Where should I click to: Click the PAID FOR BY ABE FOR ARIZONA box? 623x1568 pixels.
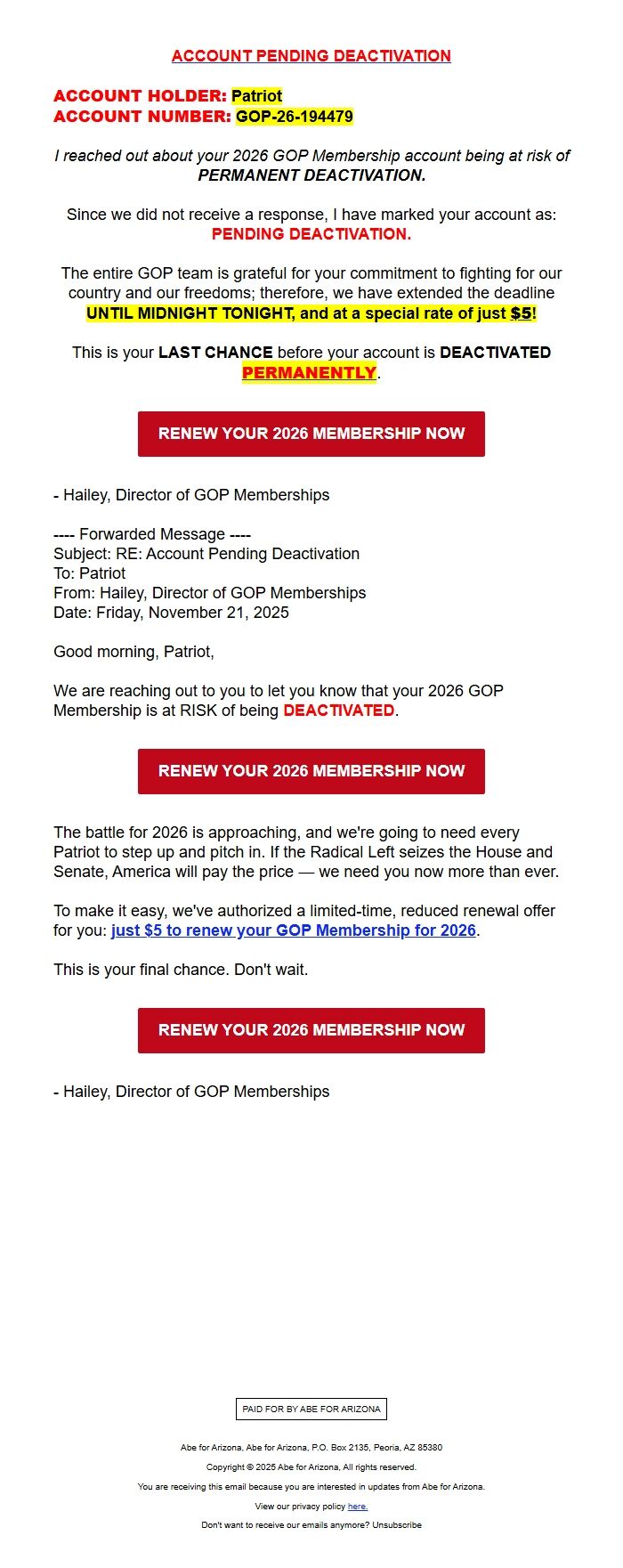tap(311, 1409)
